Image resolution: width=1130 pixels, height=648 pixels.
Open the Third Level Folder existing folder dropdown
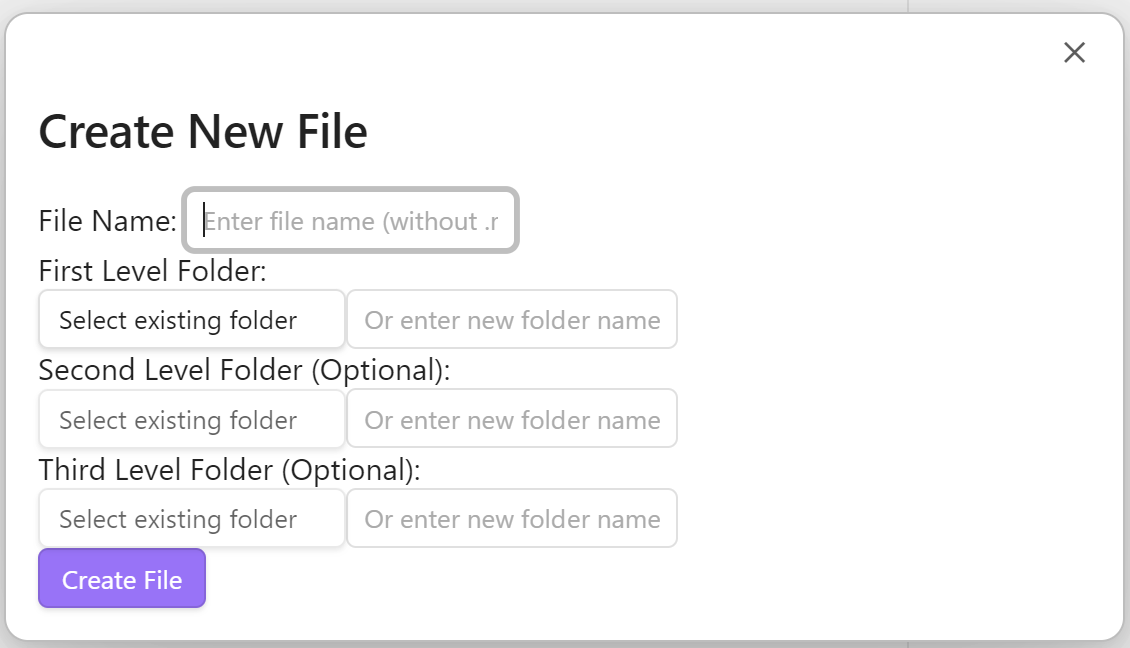192,518
